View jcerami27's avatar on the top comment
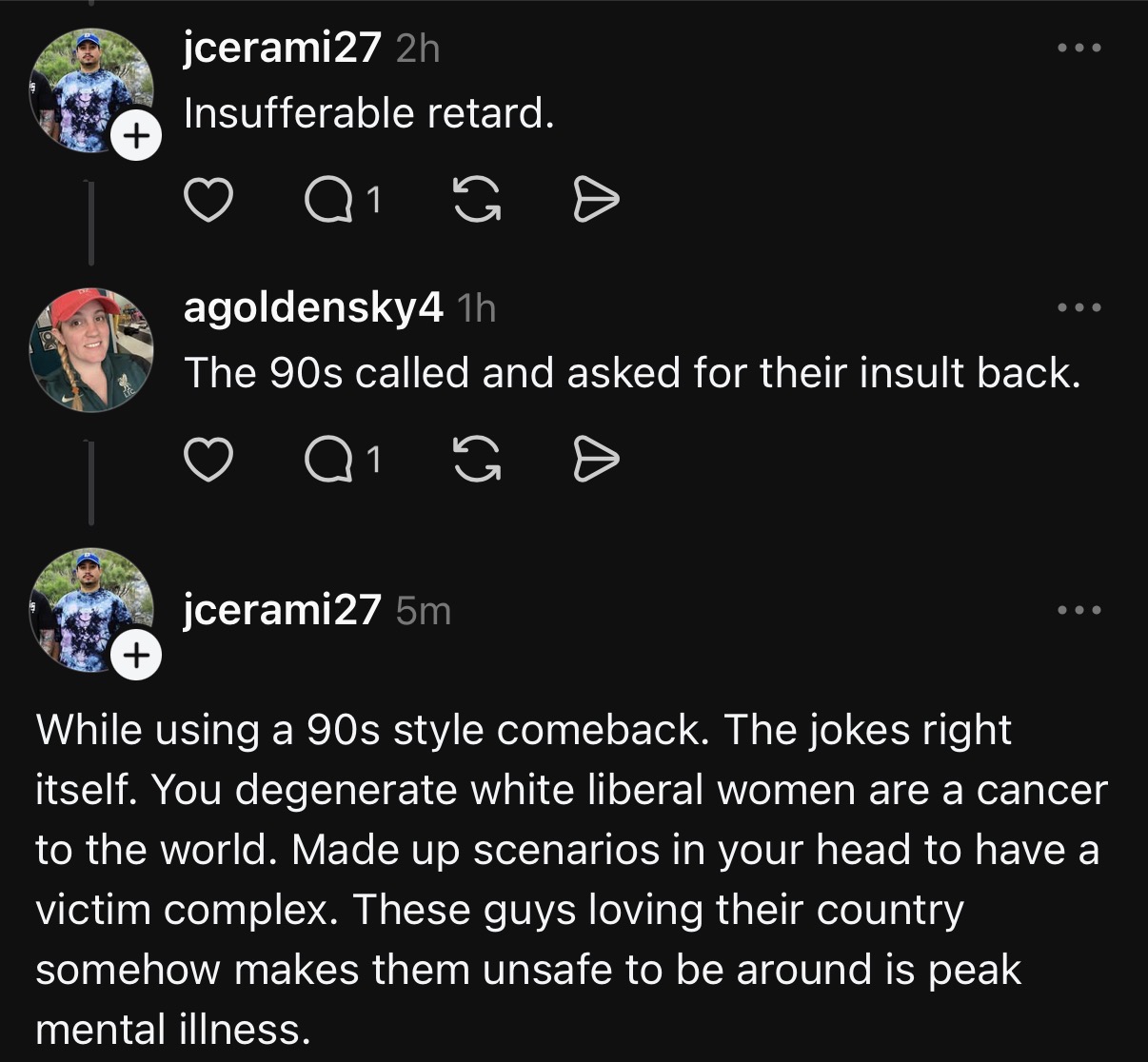The image size is (1148, 1062). (91, 90)
